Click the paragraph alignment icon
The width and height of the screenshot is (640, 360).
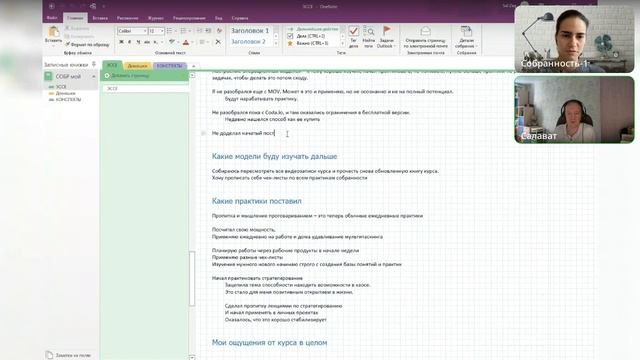202,42
